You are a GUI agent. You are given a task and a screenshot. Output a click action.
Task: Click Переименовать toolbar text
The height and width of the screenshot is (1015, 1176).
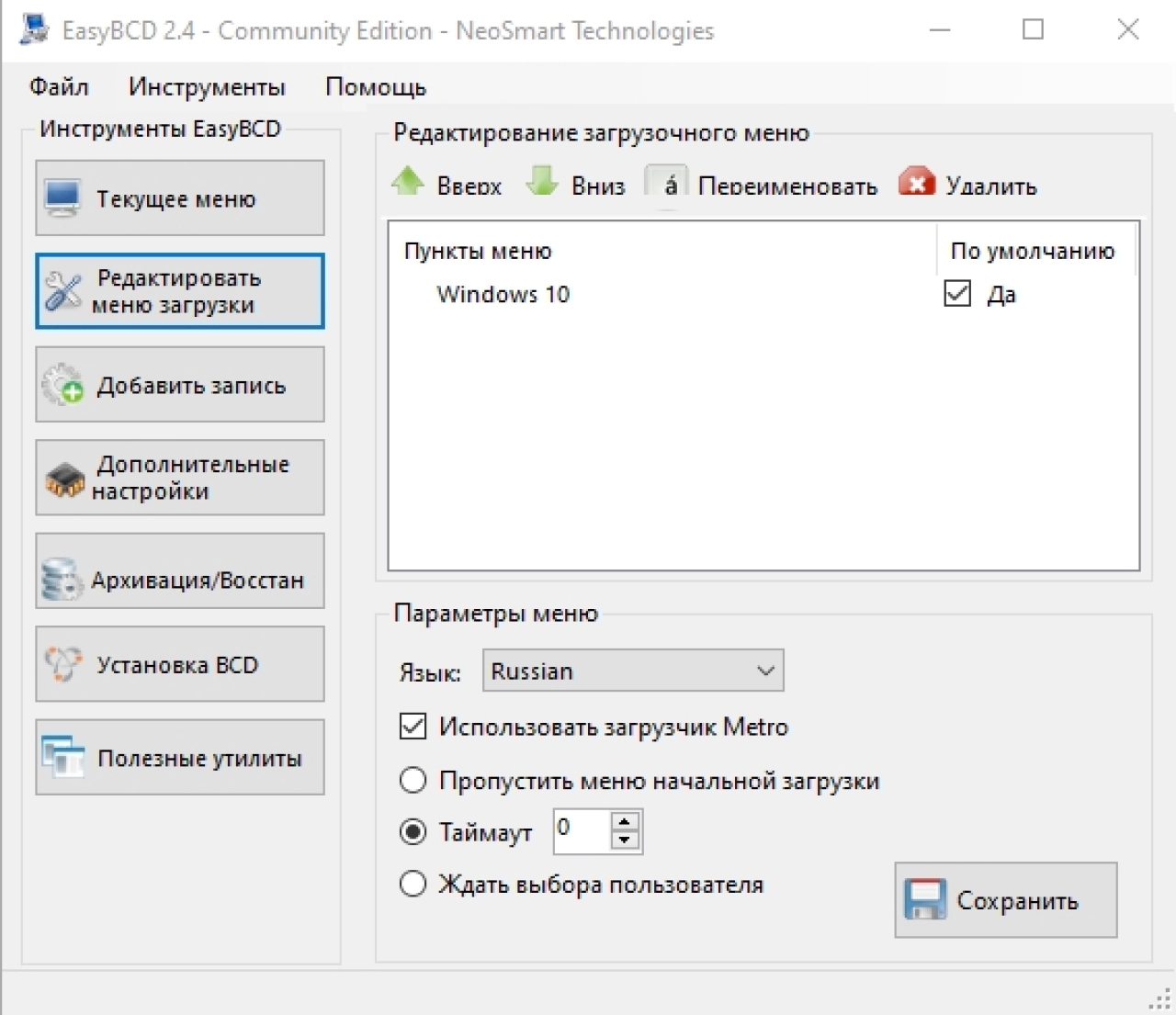click(x=787, y=186)
